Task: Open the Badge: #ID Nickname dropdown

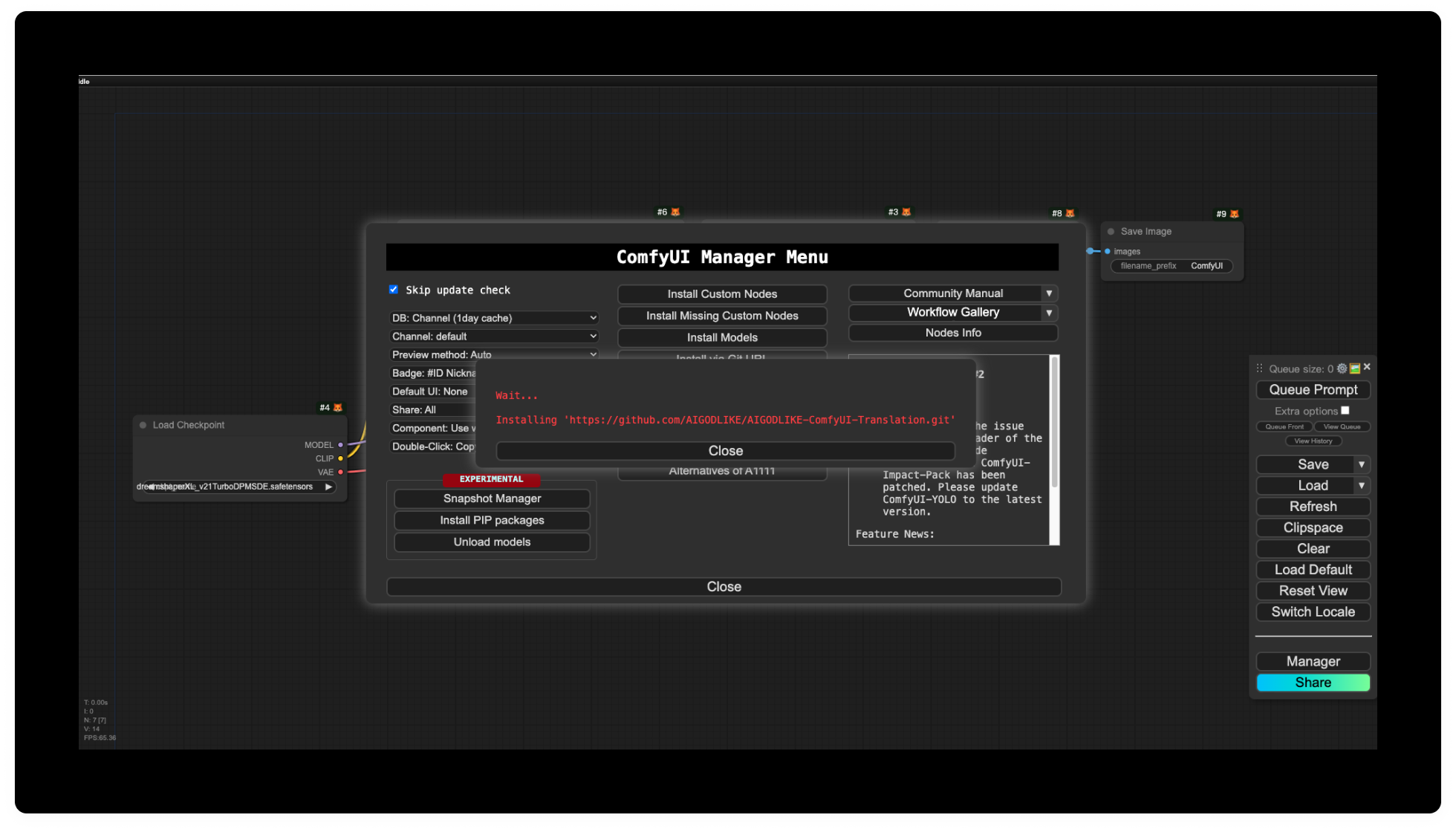Action: coord(433,373)
